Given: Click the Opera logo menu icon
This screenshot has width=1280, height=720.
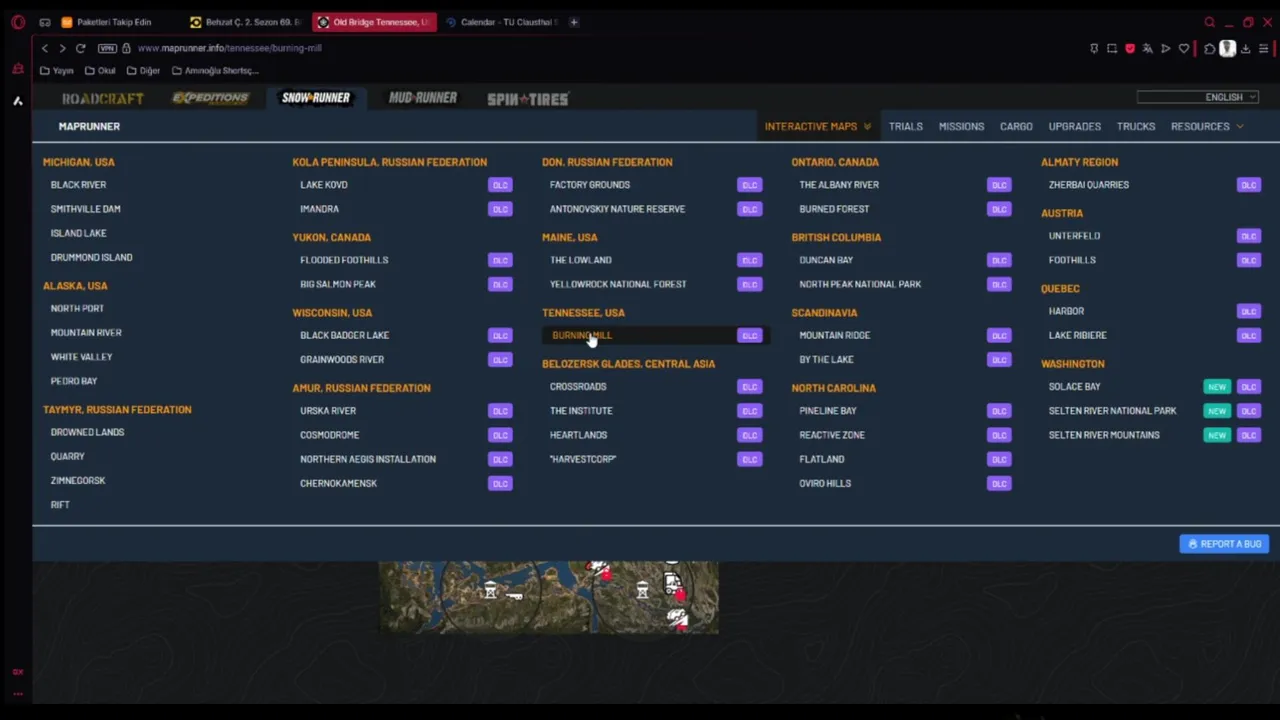Looking at the screenshot, I should (18, 22).
